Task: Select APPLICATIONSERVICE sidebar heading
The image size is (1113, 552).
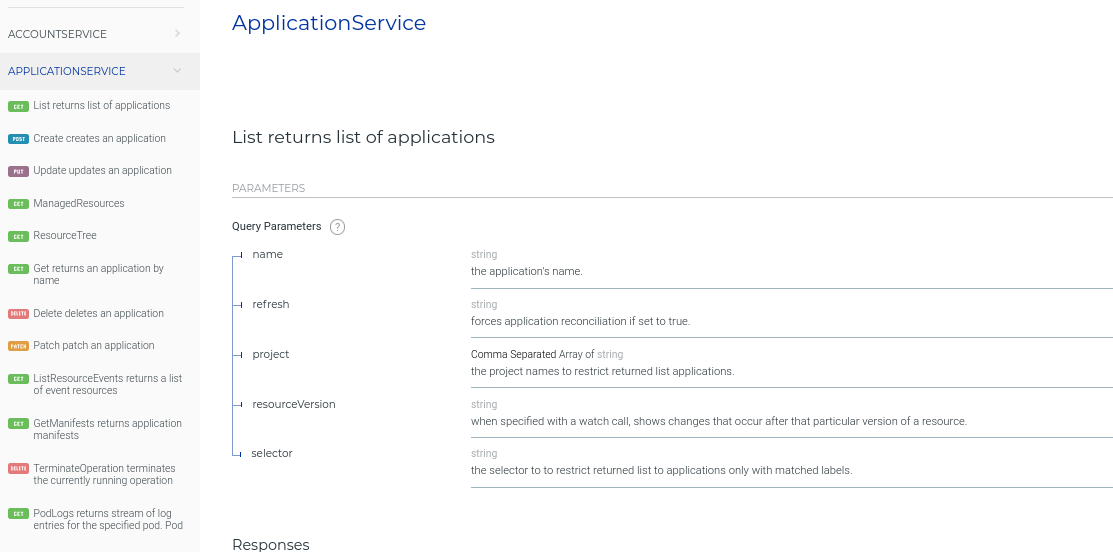Action: pyautogui.click(x=67, y=71)
